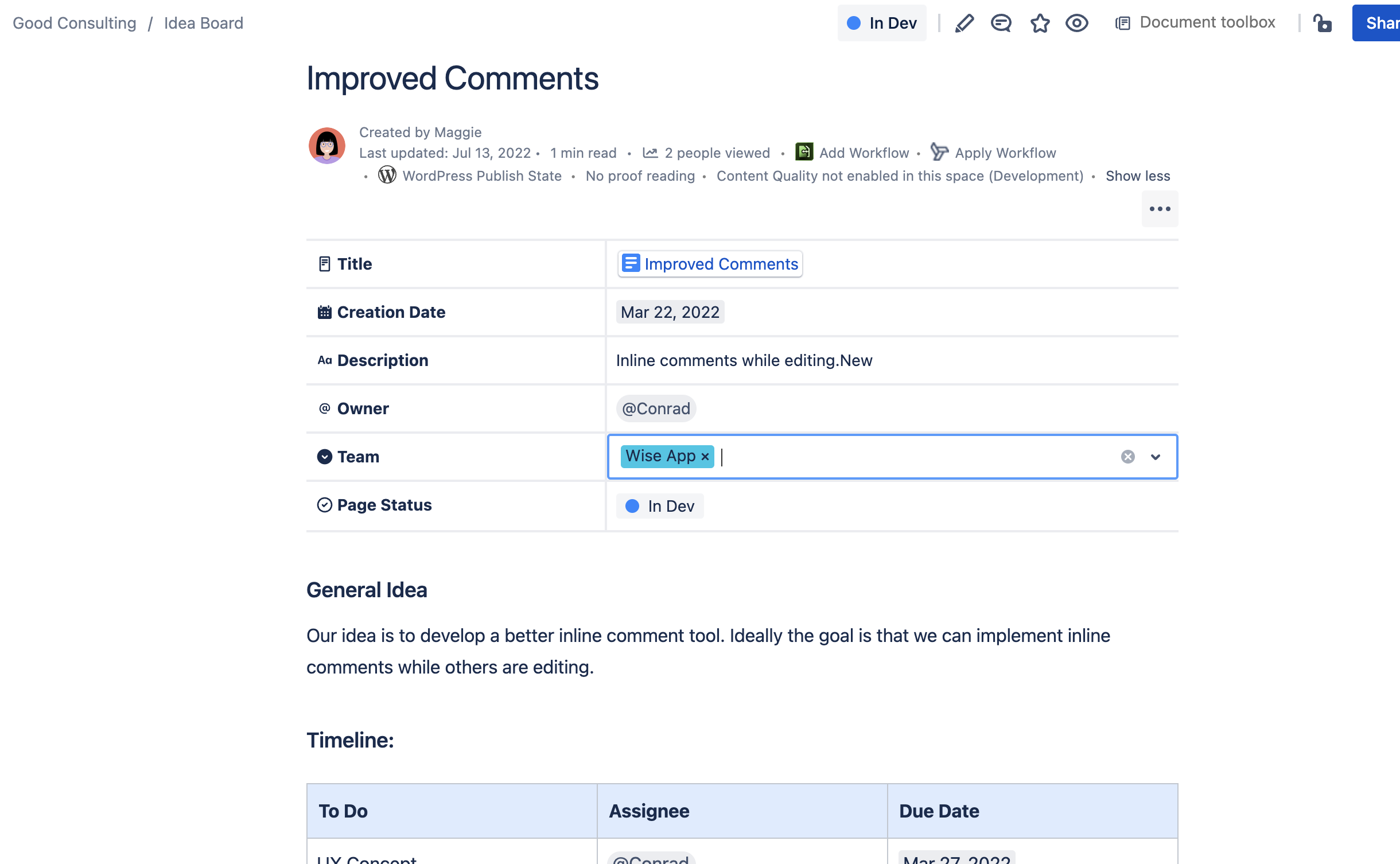Open the more actions (•••) menu
This screenshot has width=1400, height=864.
point(1160,209)
